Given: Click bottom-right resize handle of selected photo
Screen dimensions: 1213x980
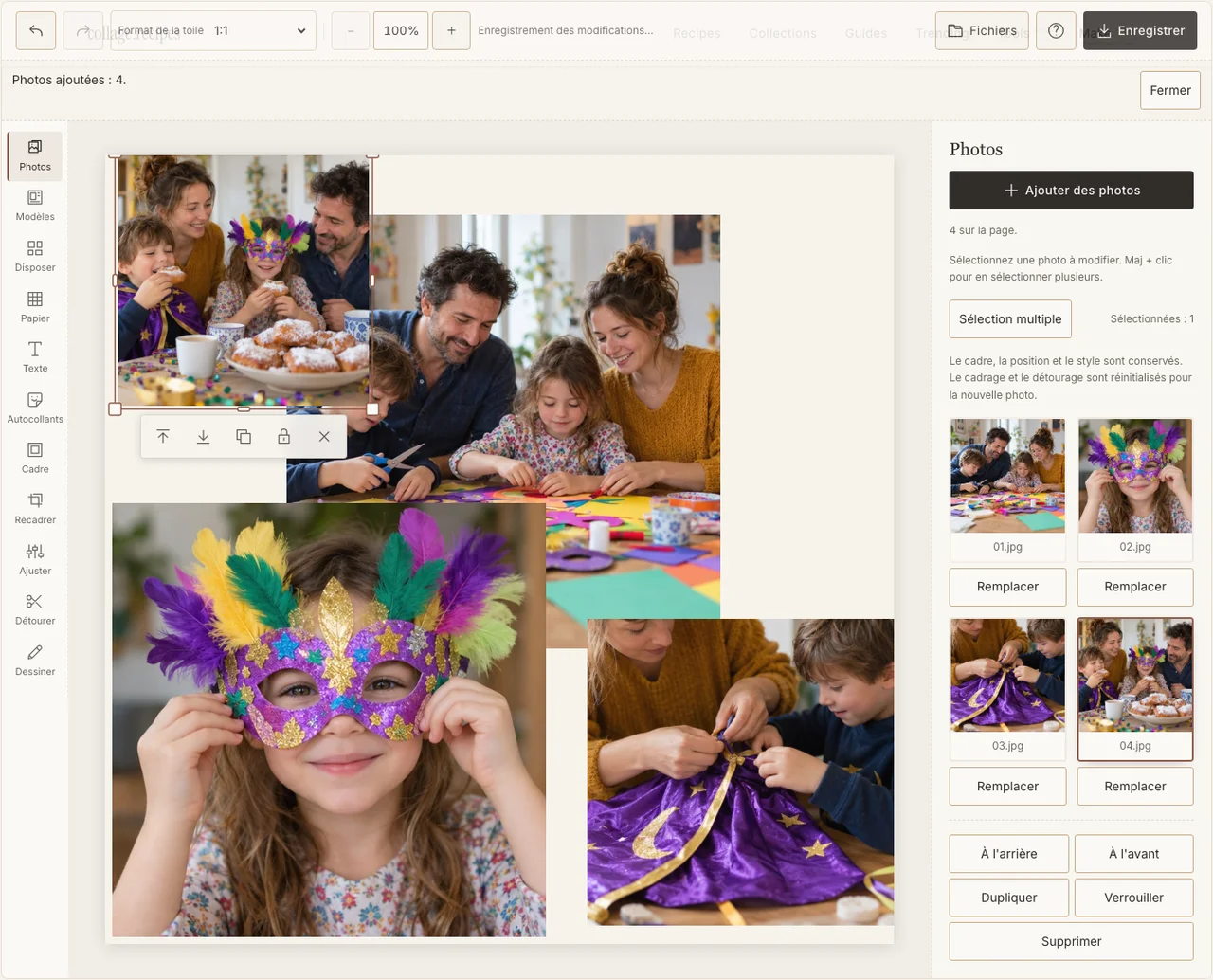Looking at the screenshot, I should click(x=372, y=409).
